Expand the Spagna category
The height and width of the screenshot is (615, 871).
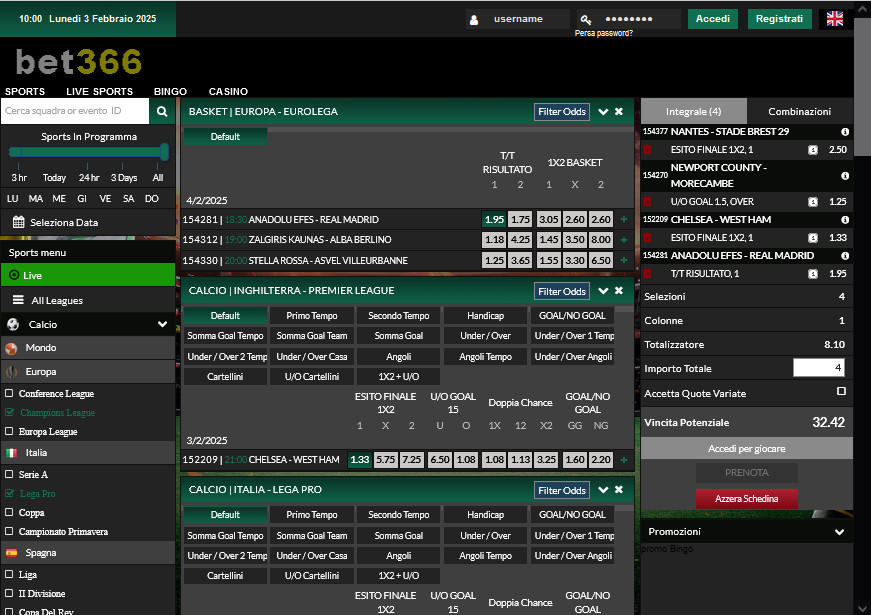coord(88,553)
